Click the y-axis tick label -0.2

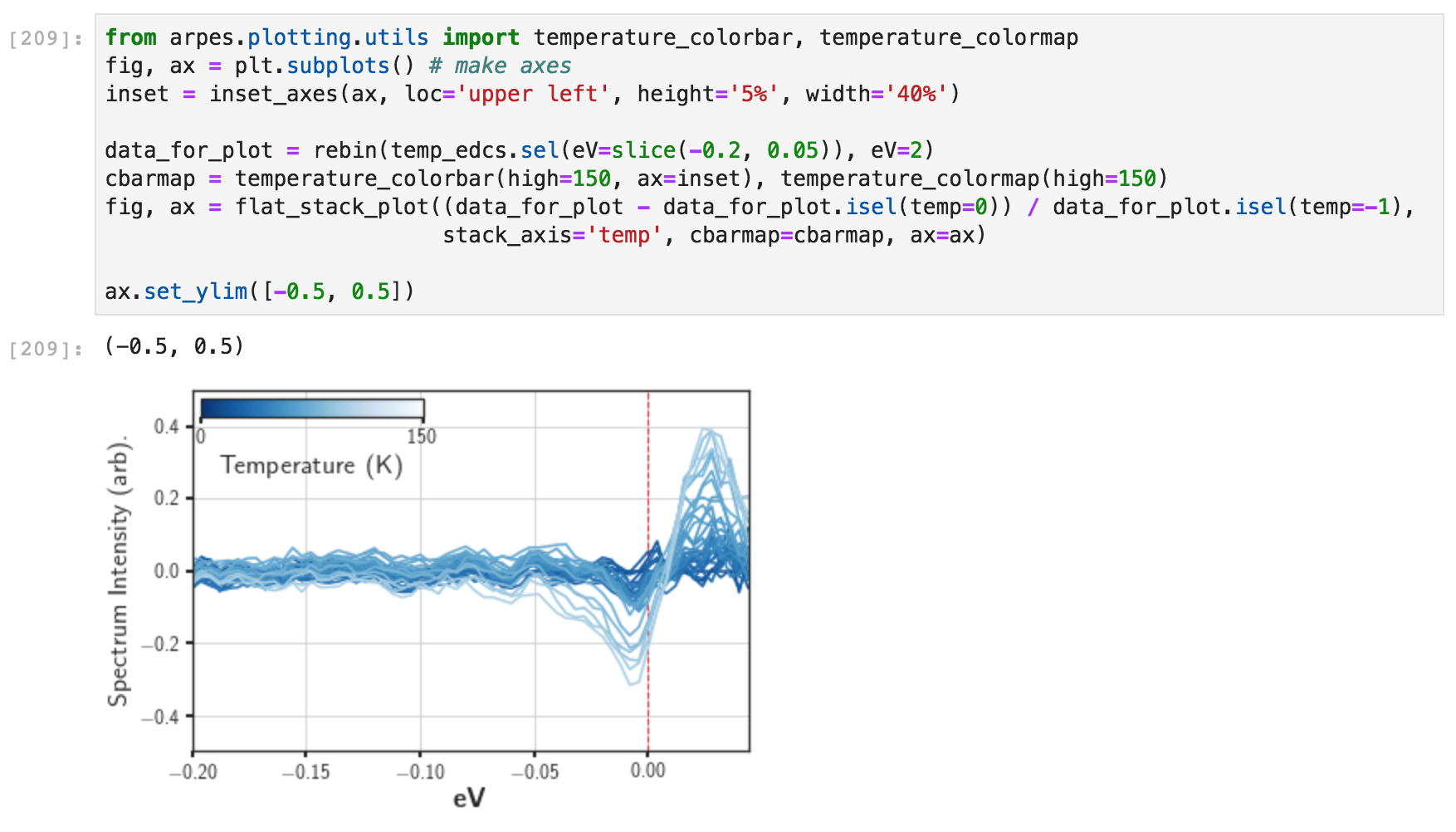(160, 644)
